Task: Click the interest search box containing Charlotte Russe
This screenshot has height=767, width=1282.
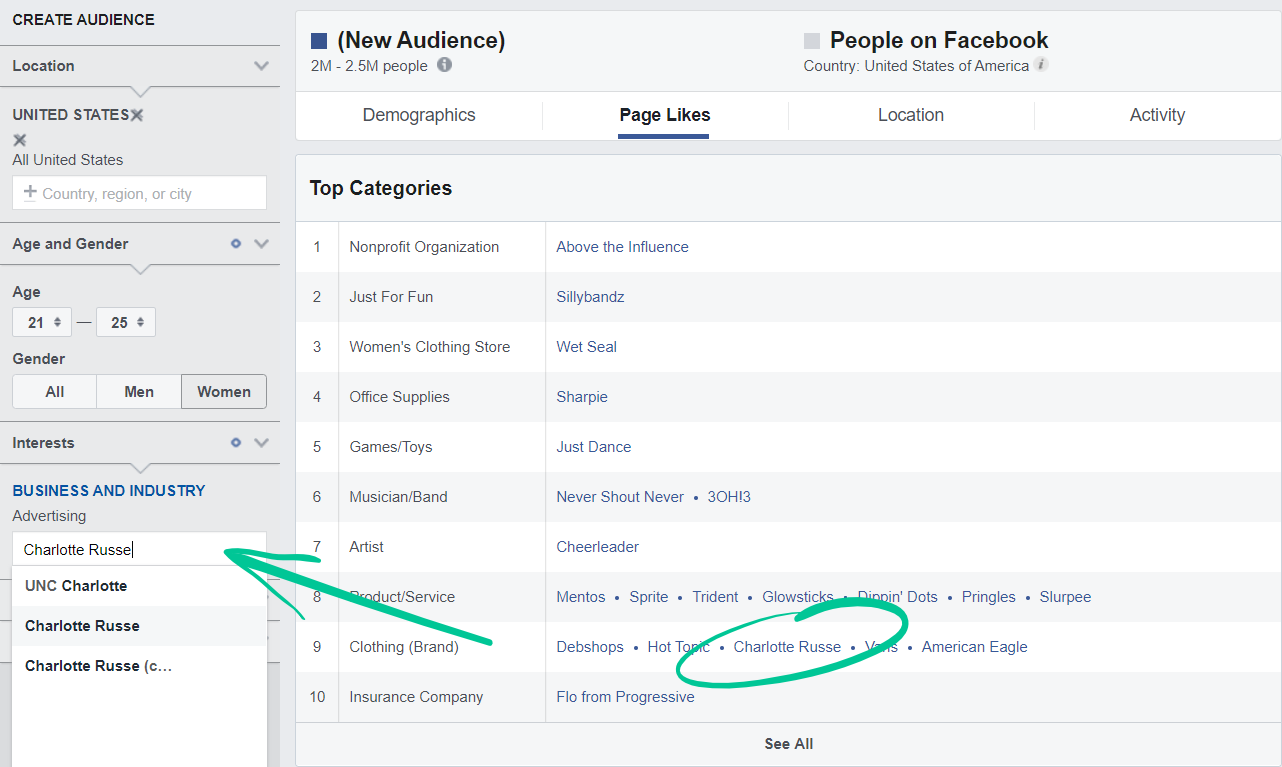Action: (139, 549)
